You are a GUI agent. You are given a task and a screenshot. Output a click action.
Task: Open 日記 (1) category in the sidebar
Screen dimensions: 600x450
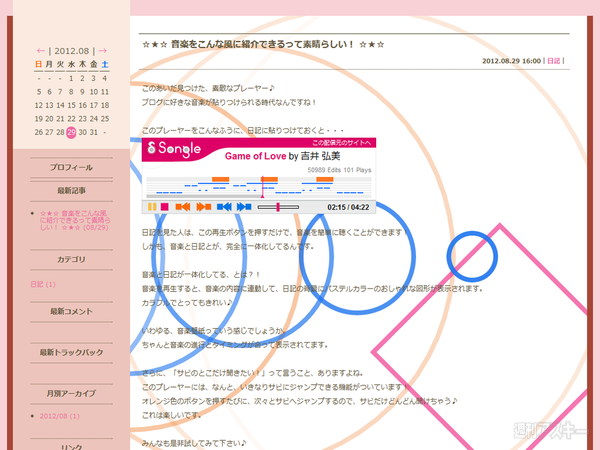coord(43,284)
